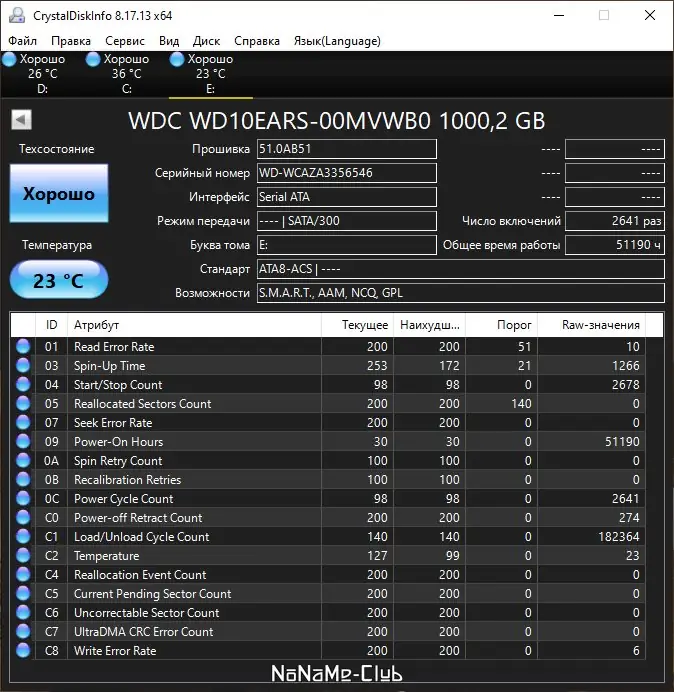Click the Стандарт field ATA8-ACS
Viewport: 674px width, 692px height.
coord(461,269)
